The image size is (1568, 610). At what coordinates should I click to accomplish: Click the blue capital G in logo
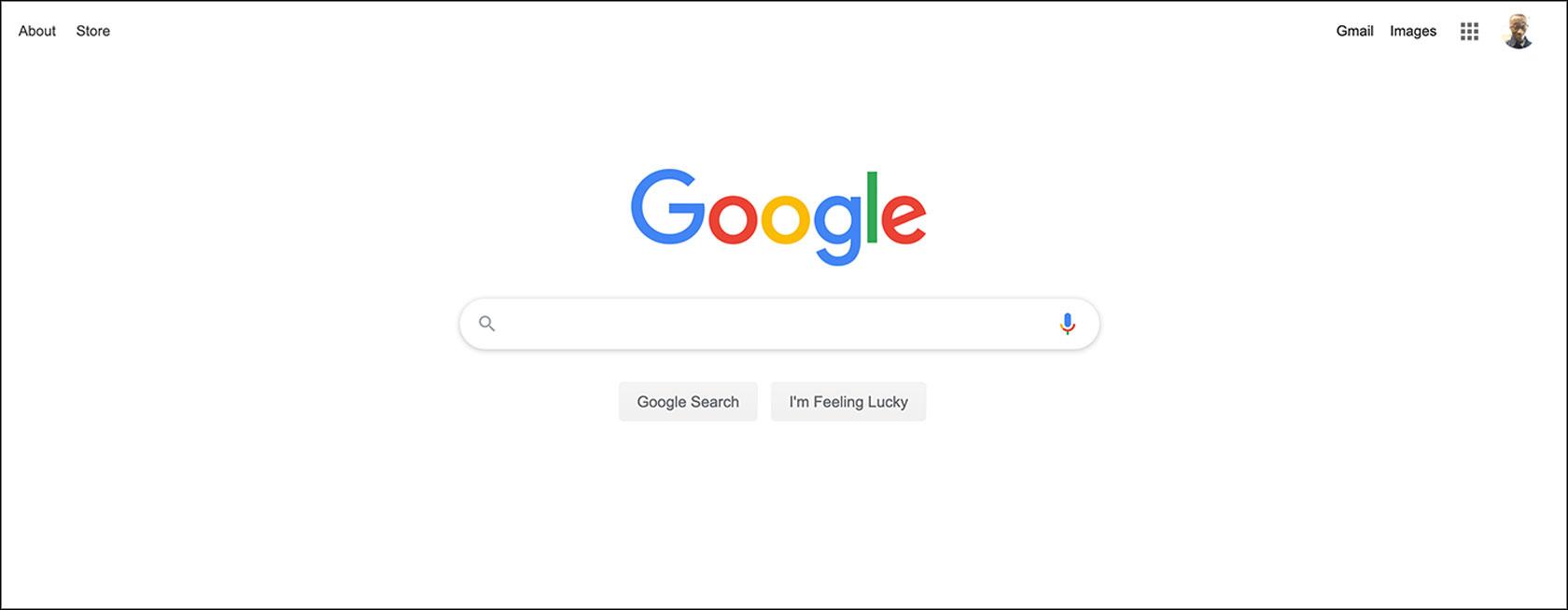point(667,207)
